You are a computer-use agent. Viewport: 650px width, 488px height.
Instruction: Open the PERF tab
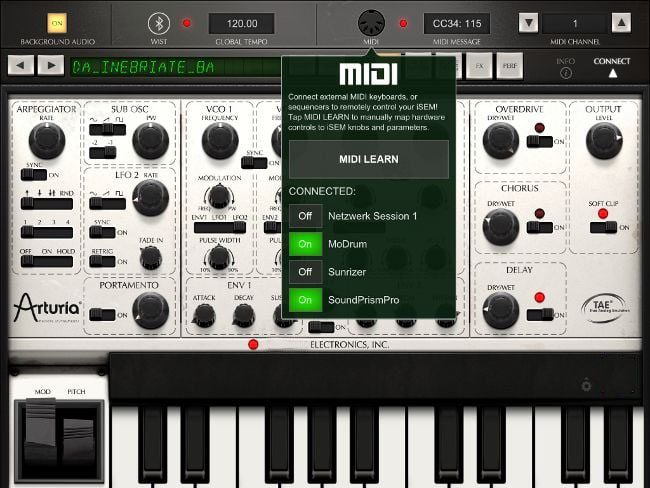pyautogui.click(x=509, y=66)
